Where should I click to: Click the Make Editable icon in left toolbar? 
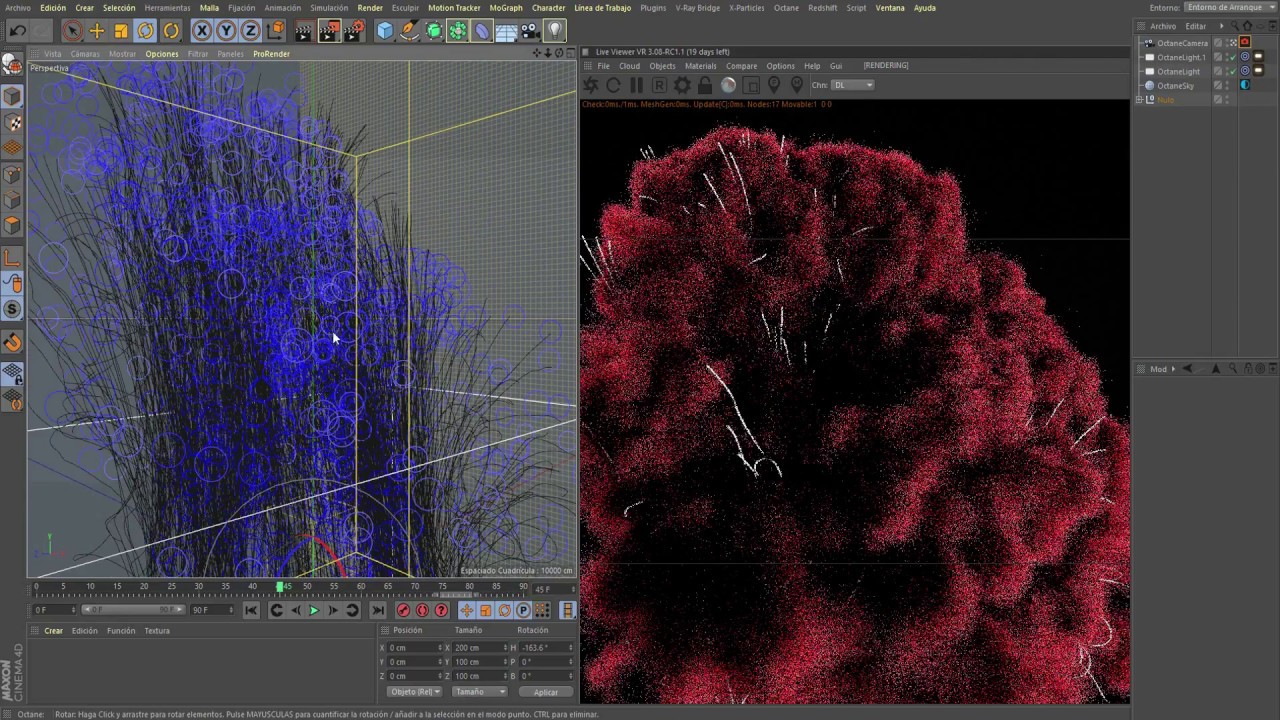click(12, 65)
